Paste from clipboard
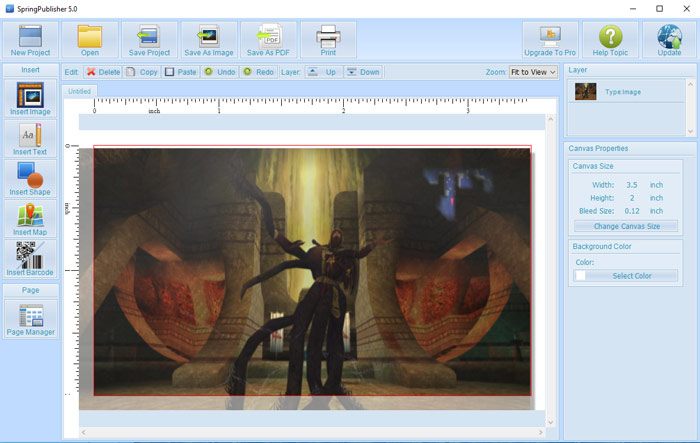 coord(180,72)
